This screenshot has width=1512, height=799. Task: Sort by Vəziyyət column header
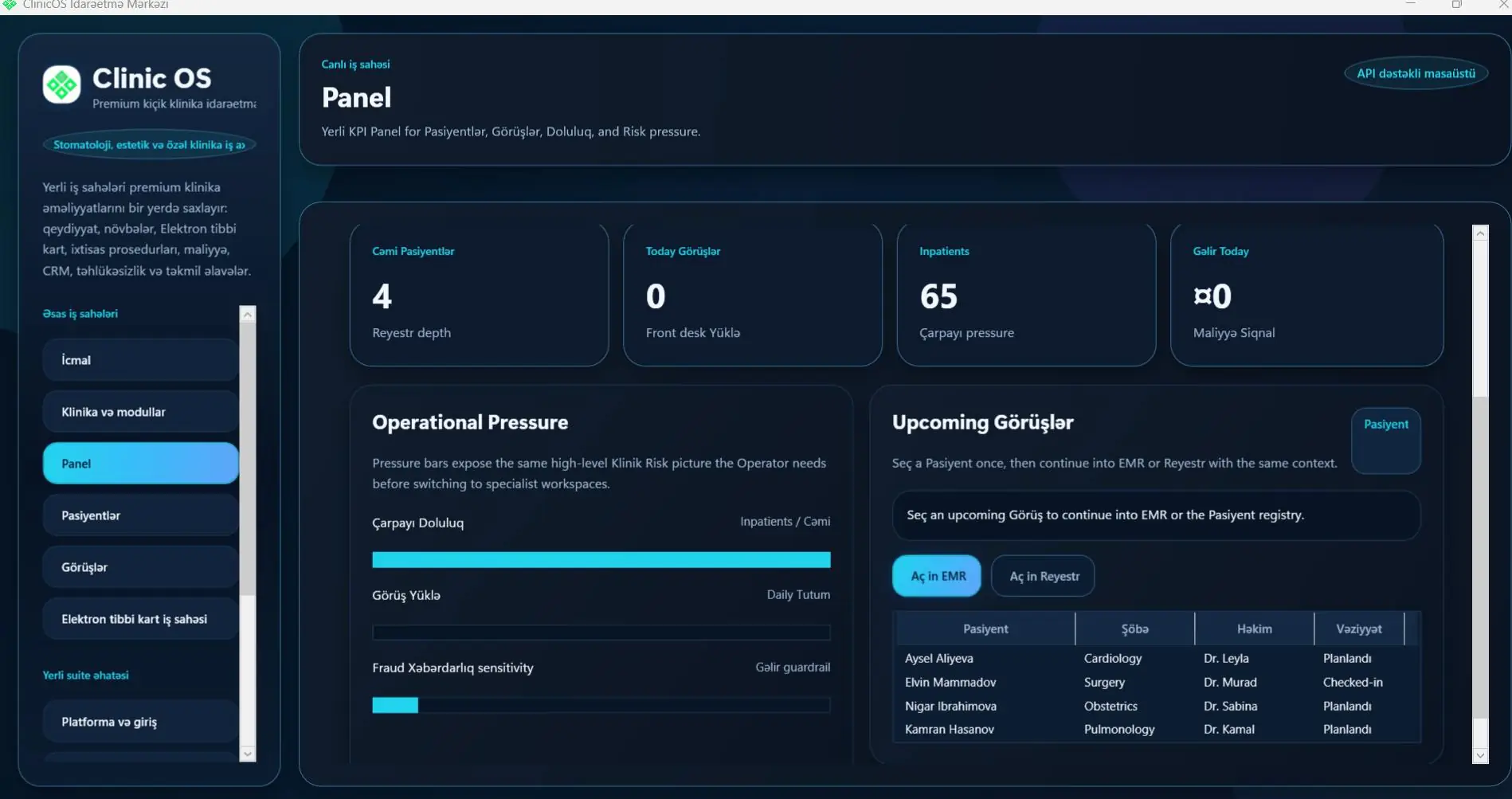(1359, 629)
